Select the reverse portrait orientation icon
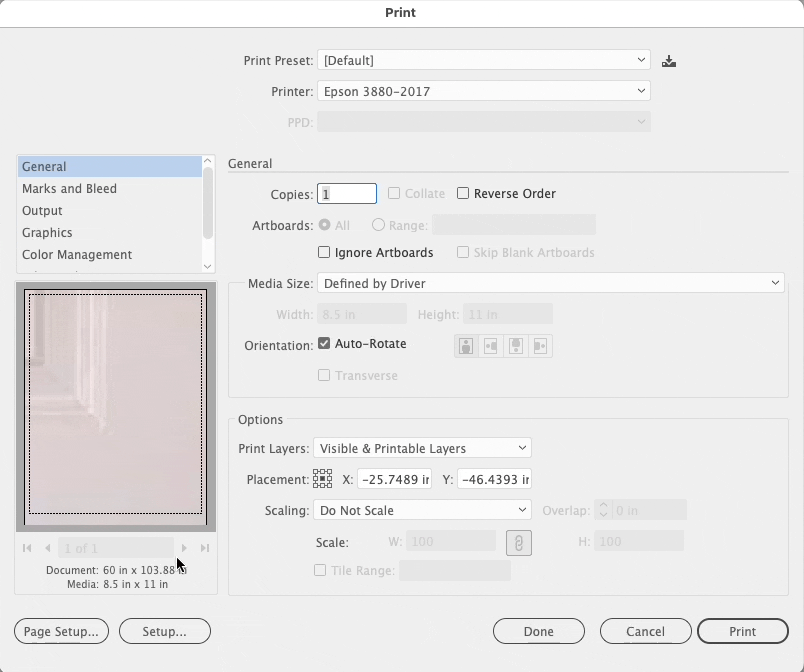 [x=513, y=345]
